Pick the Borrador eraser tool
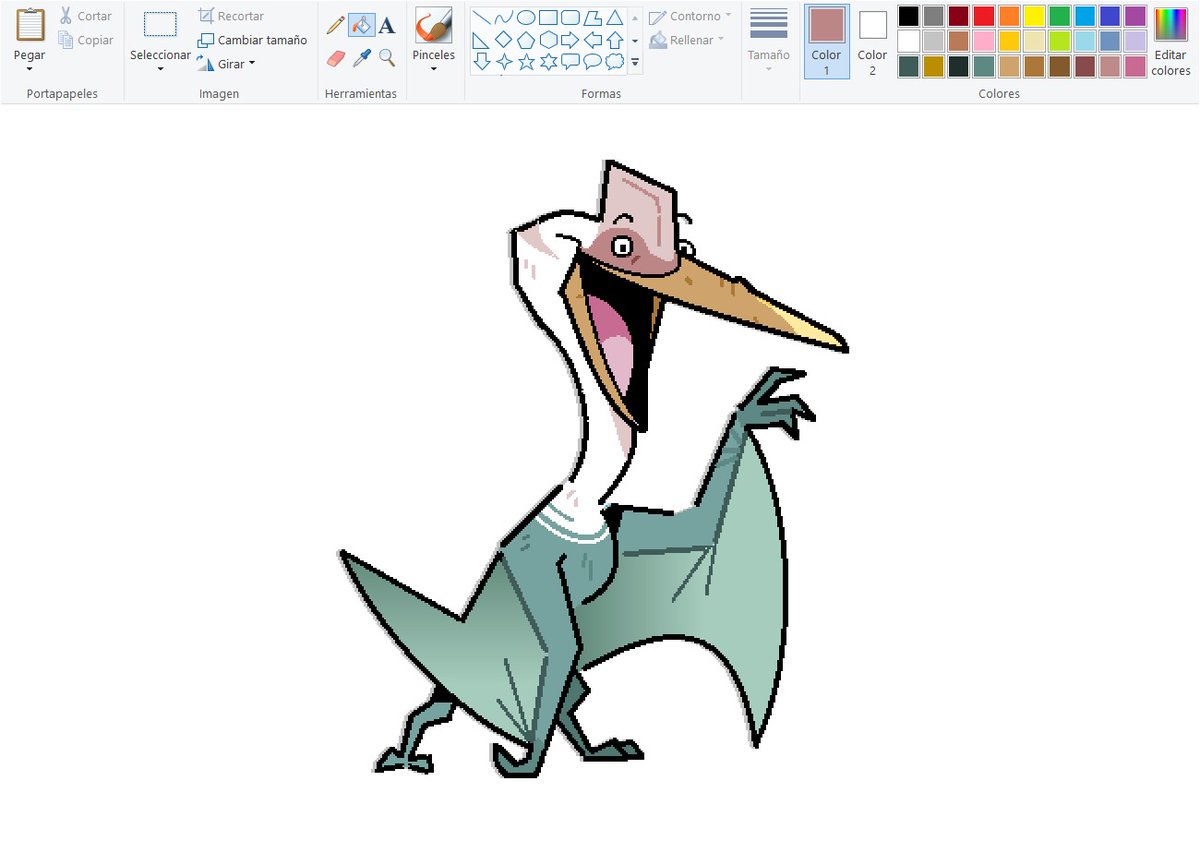The width and height of the screenshot is (1200, 841). pyautogui.click(x=334, y=57)
